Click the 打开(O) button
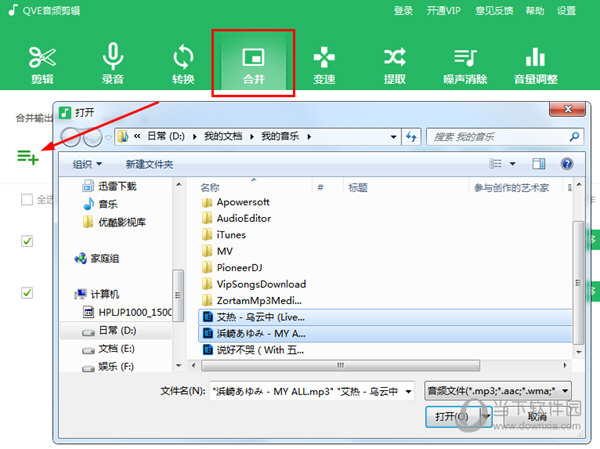The image size is (600, 449). (x=452, y=416)
